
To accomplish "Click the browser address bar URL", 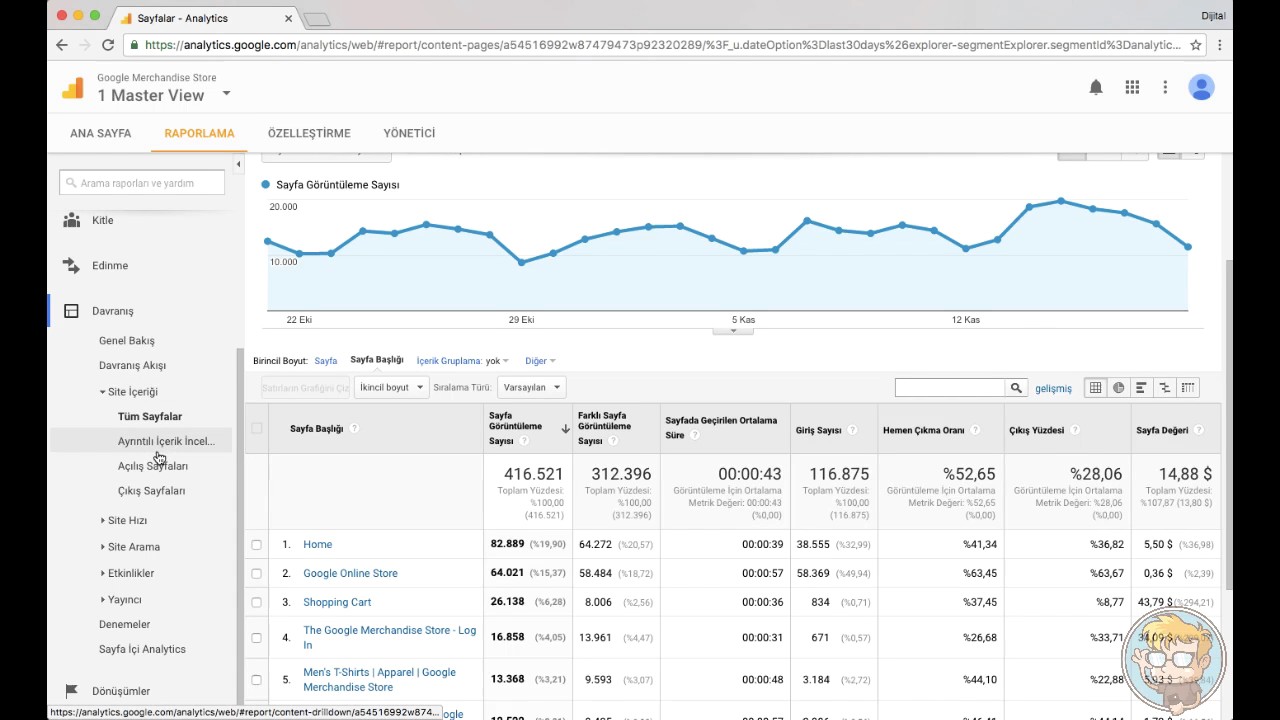I will click(662, 45).
